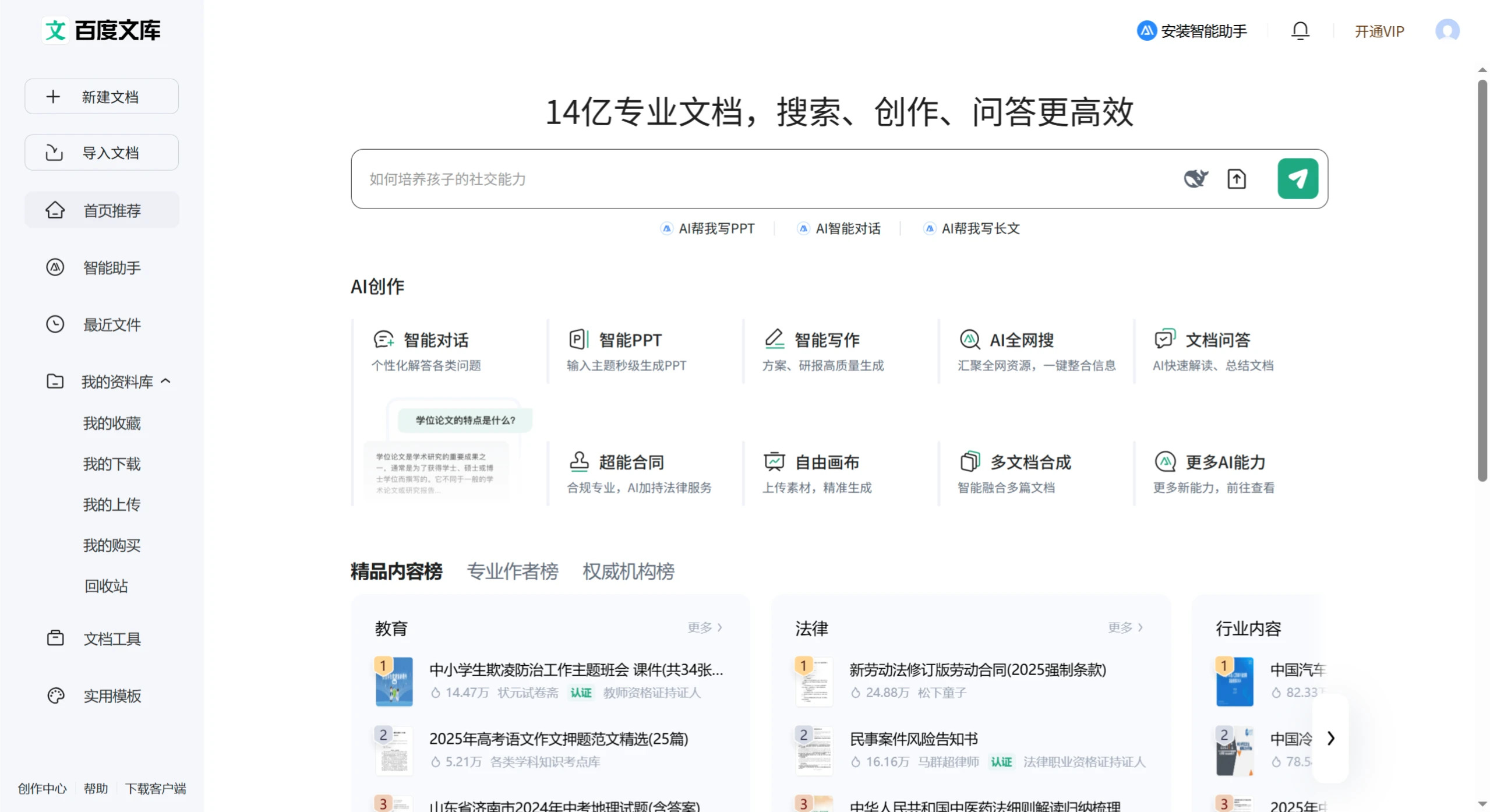Click the right arrow to see more categories
Viewport: 1490px width, 812px height.
pos(1330,739)
